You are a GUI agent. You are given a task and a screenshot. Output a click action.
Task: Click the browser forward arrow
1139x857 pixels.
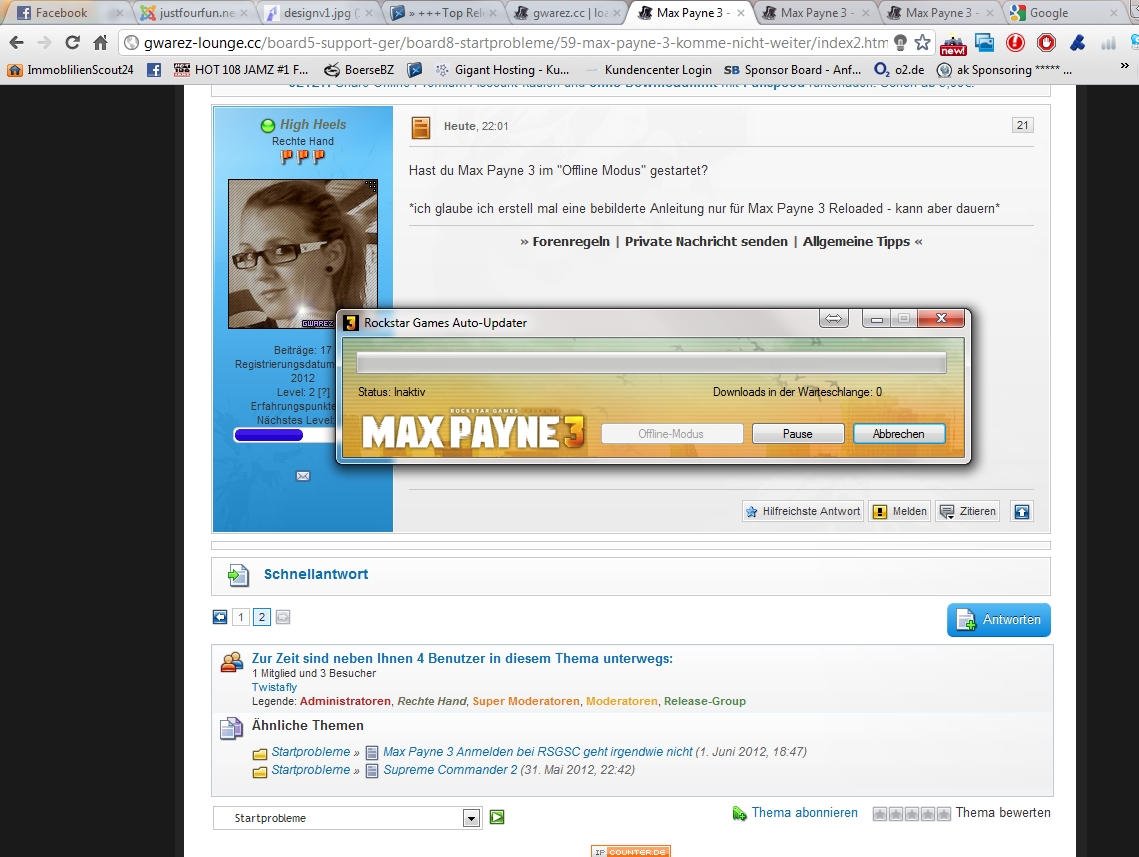tap(44, 43)
